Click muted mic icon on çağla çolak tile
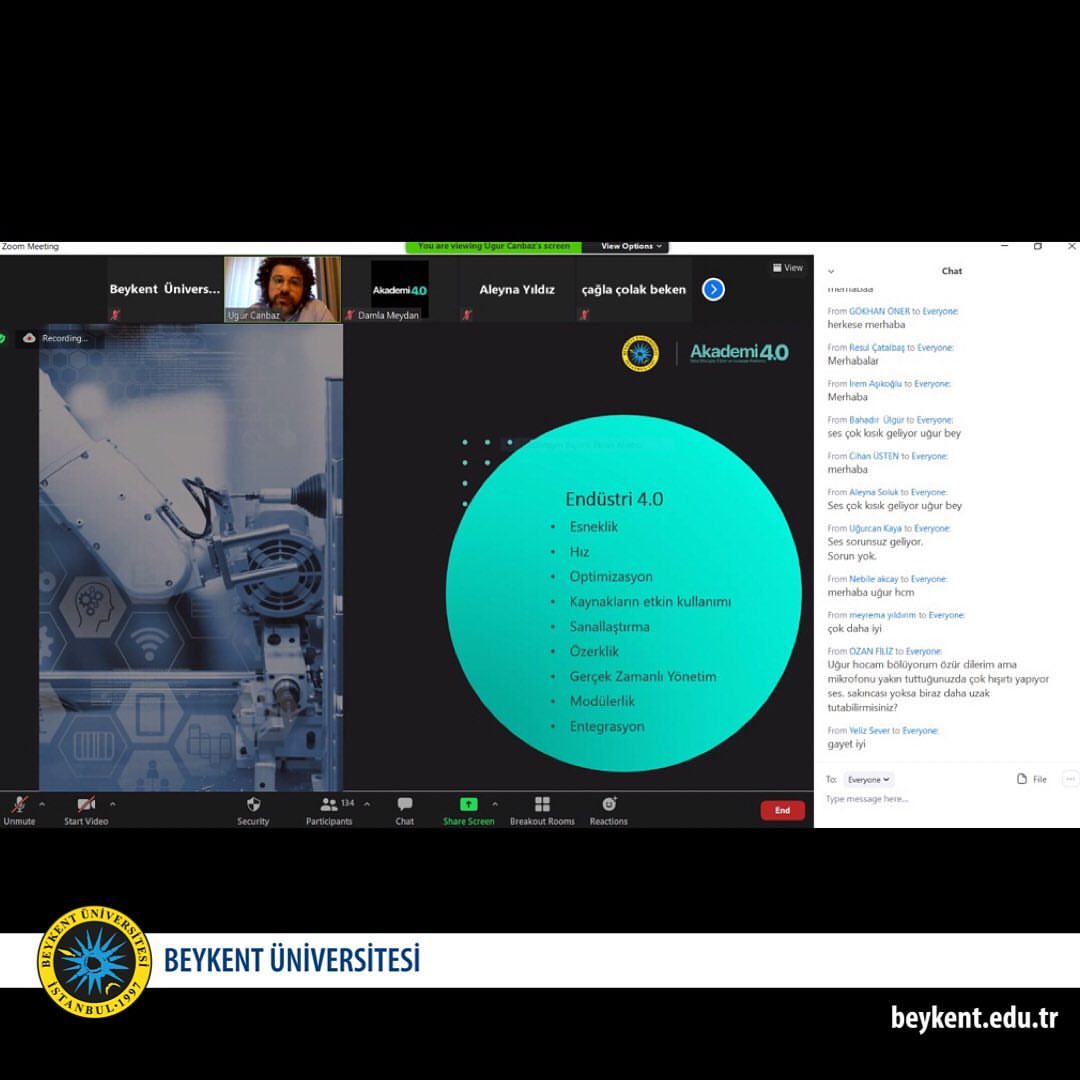Image resolution: width=1080 pixels, height=1080 pixels. coord(584,315)
